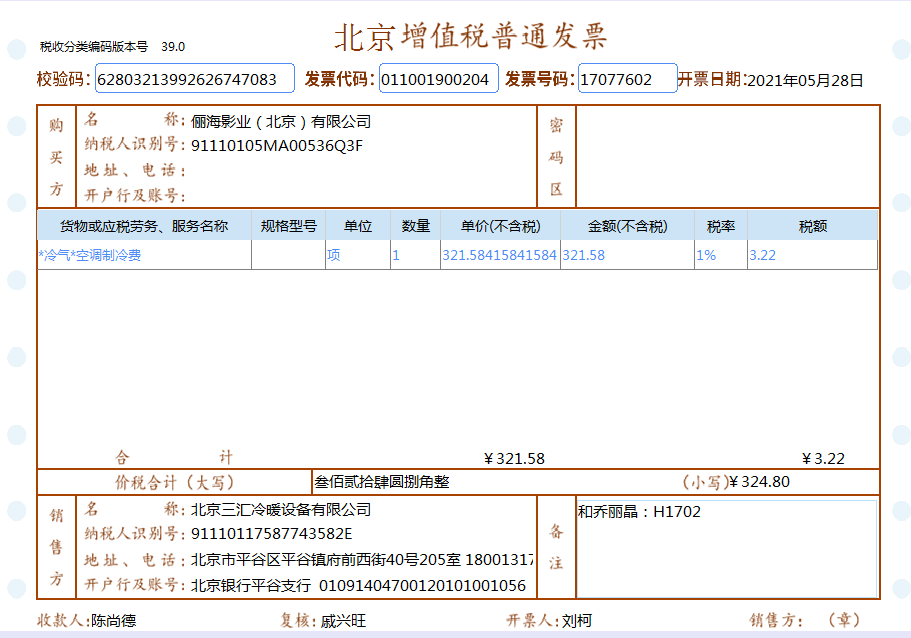Click the 发票代码 field showing 011001900204
The image size is (911, 638).
point(439,78)
